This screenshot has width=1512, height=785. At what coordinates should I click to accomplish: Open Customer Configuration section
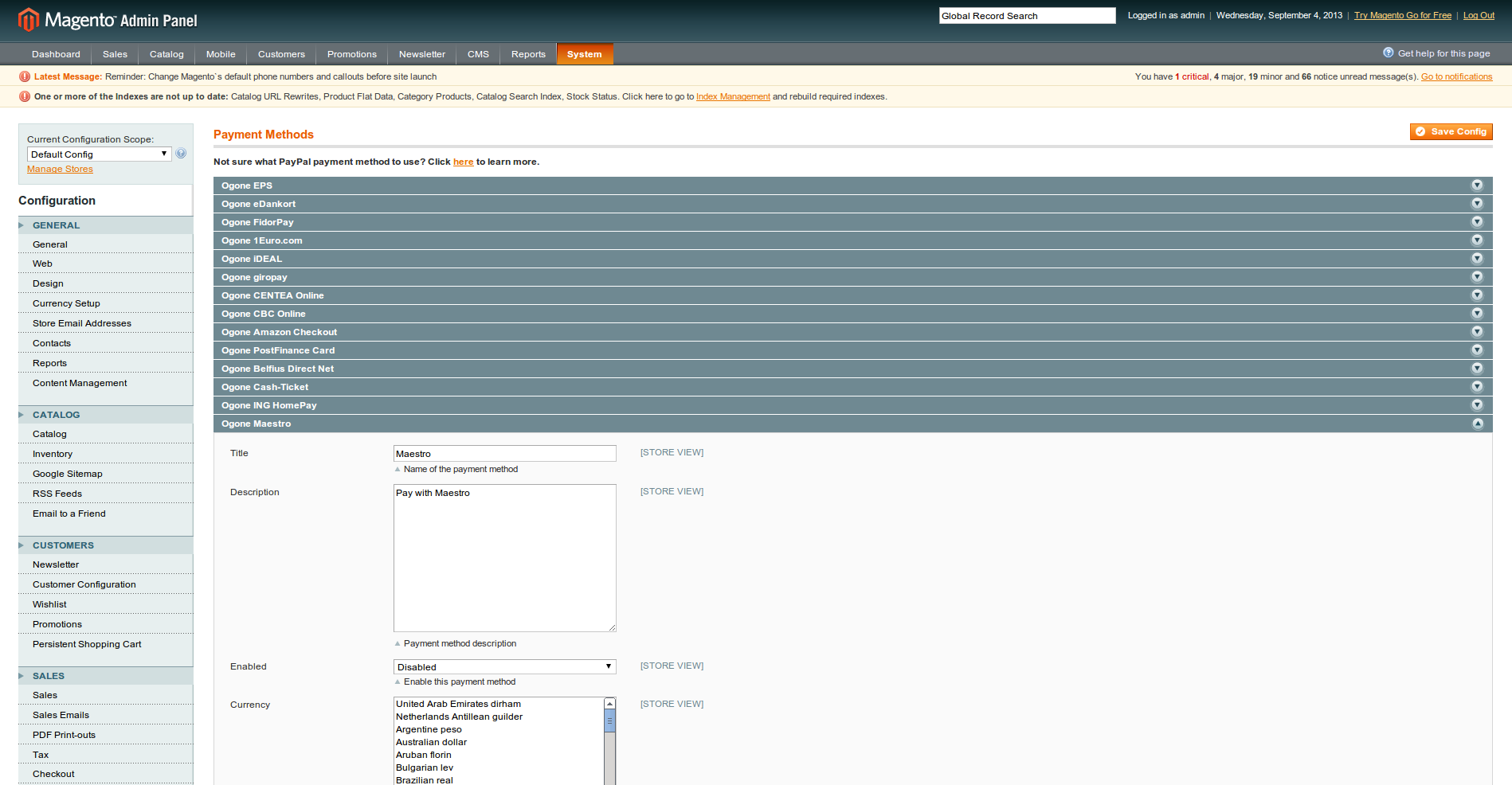tap(84, 584)
